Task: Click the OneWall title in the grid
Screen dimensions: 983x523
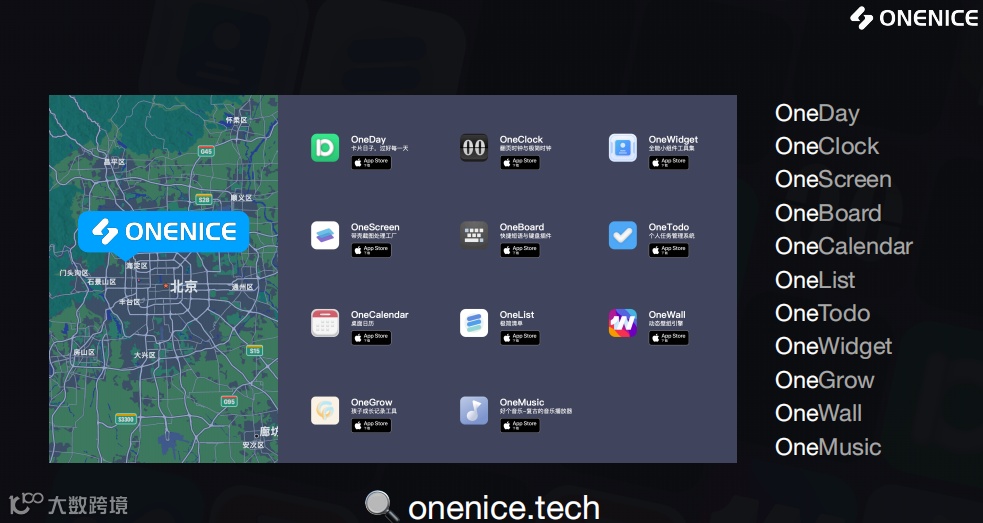Action: coord(667,314)
